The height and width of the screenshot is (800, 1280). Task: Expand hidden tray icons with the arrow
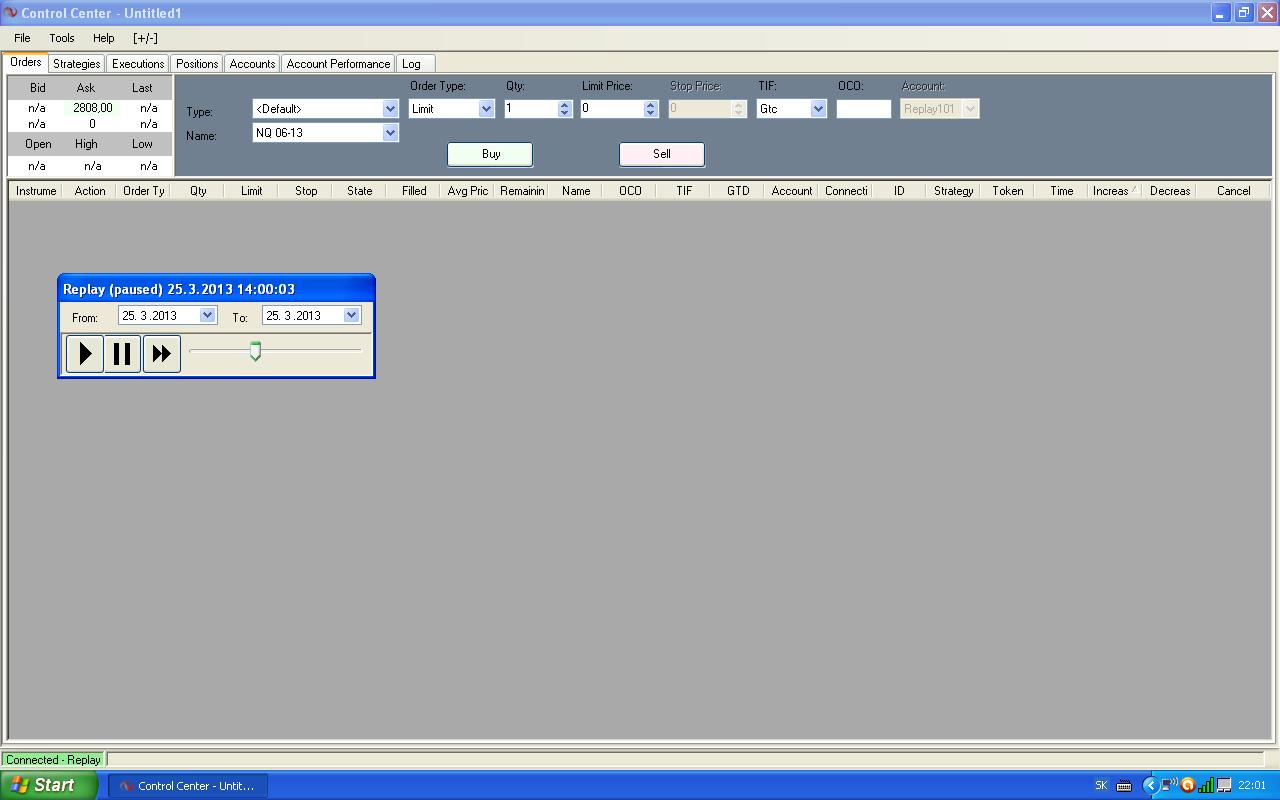pos(1150,786)
